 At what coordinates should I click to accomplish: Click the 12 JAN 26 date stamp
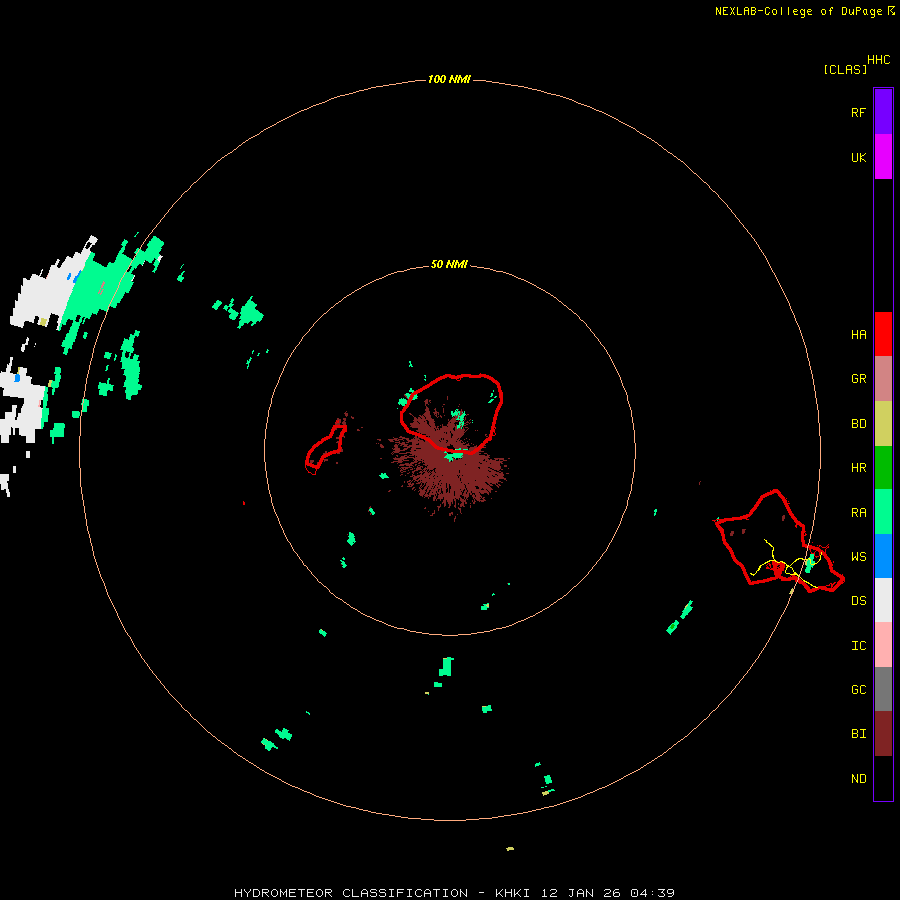pos(581,893)
